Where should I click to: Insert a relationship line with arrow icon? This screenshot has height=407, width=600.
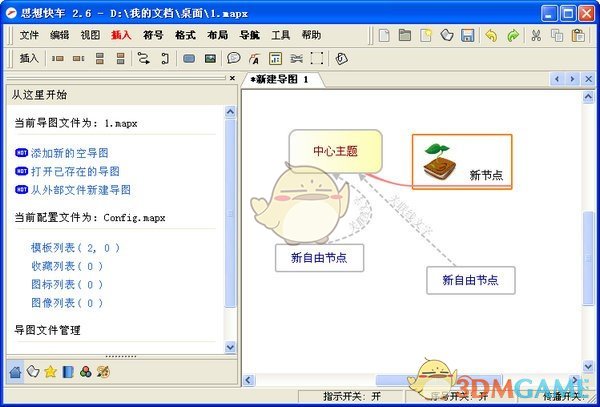tap(143, 59)
